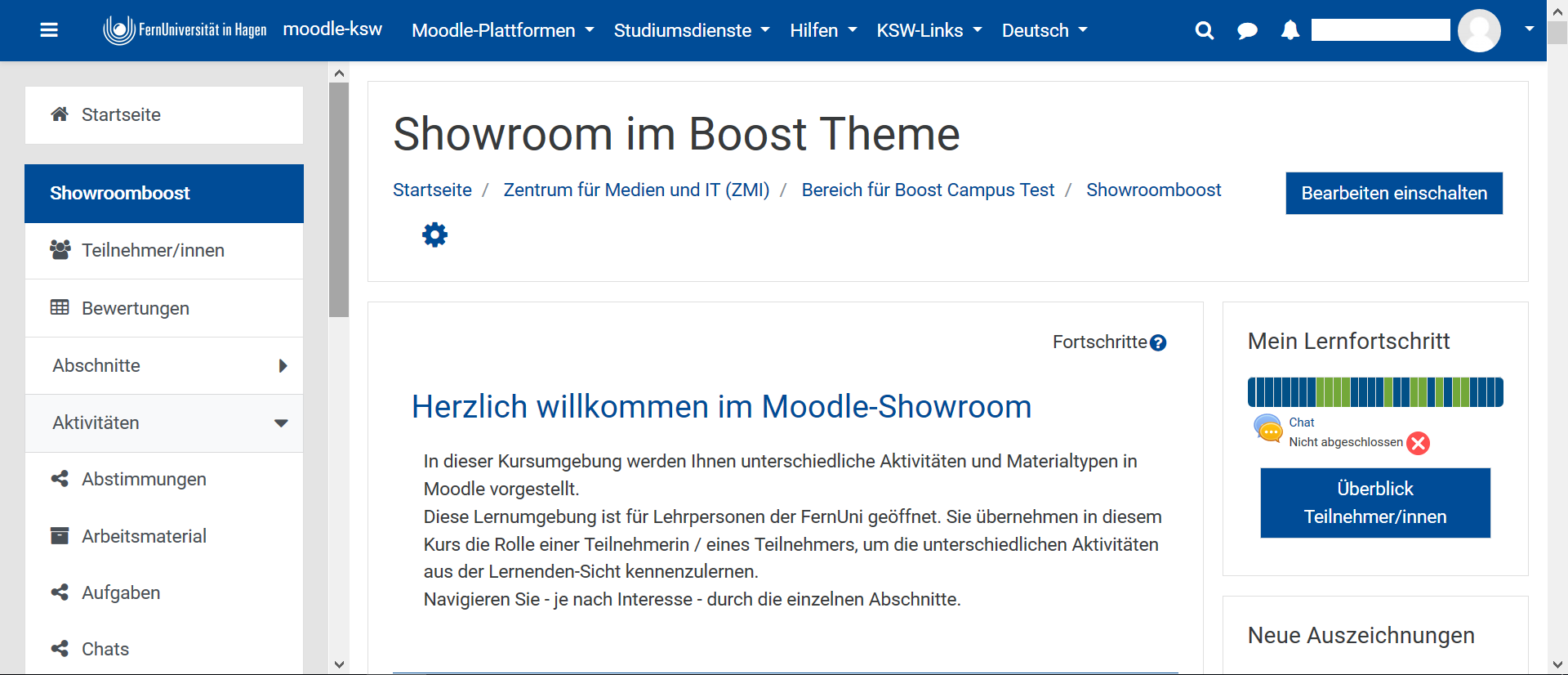Click the user avatar picture
This screenshot has width=1568, height=675.
point(1479,30)
